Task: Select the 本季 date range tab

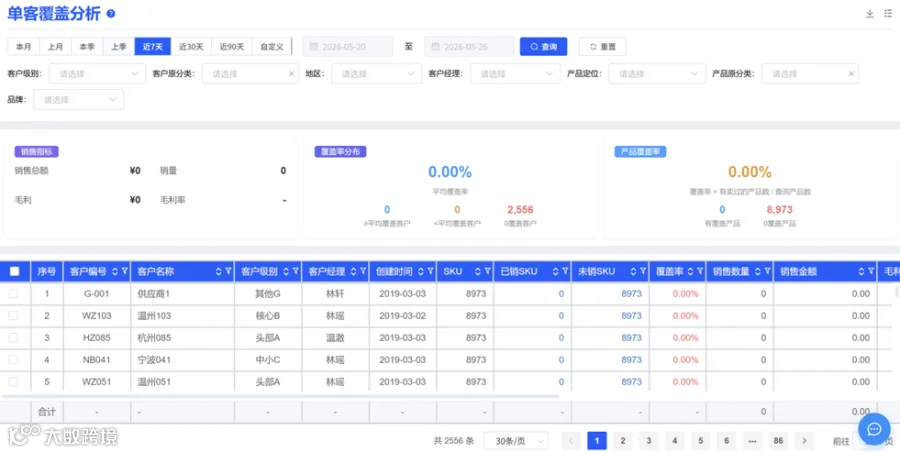Action: click(x=87, y=47)
